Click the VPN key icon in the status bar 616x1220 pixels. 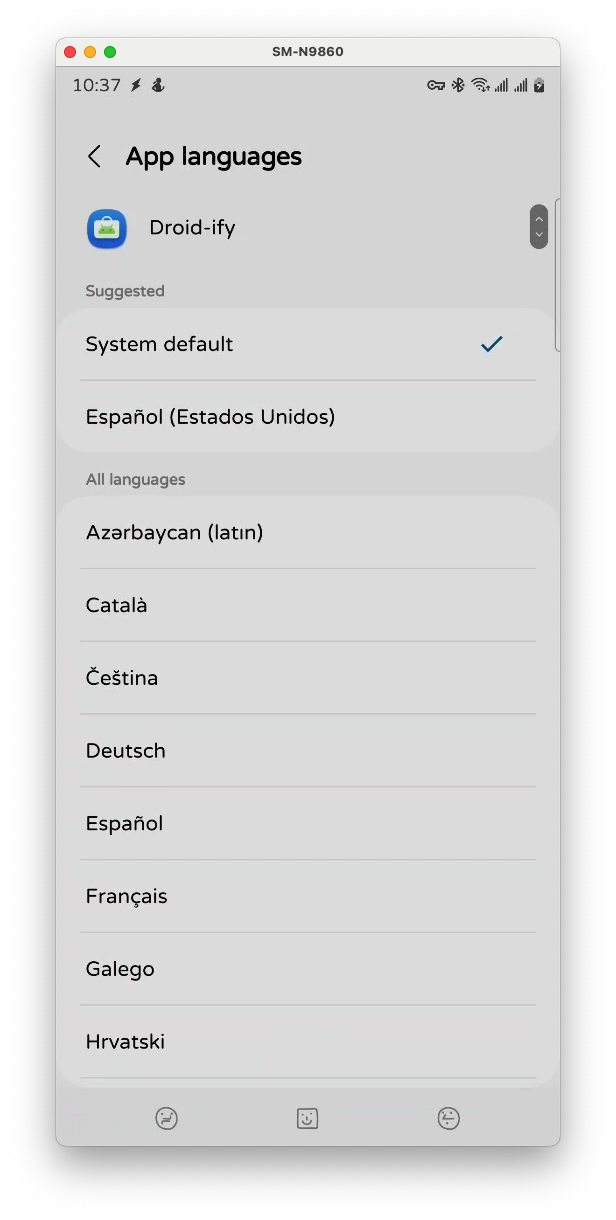click(x=434, y=85)
